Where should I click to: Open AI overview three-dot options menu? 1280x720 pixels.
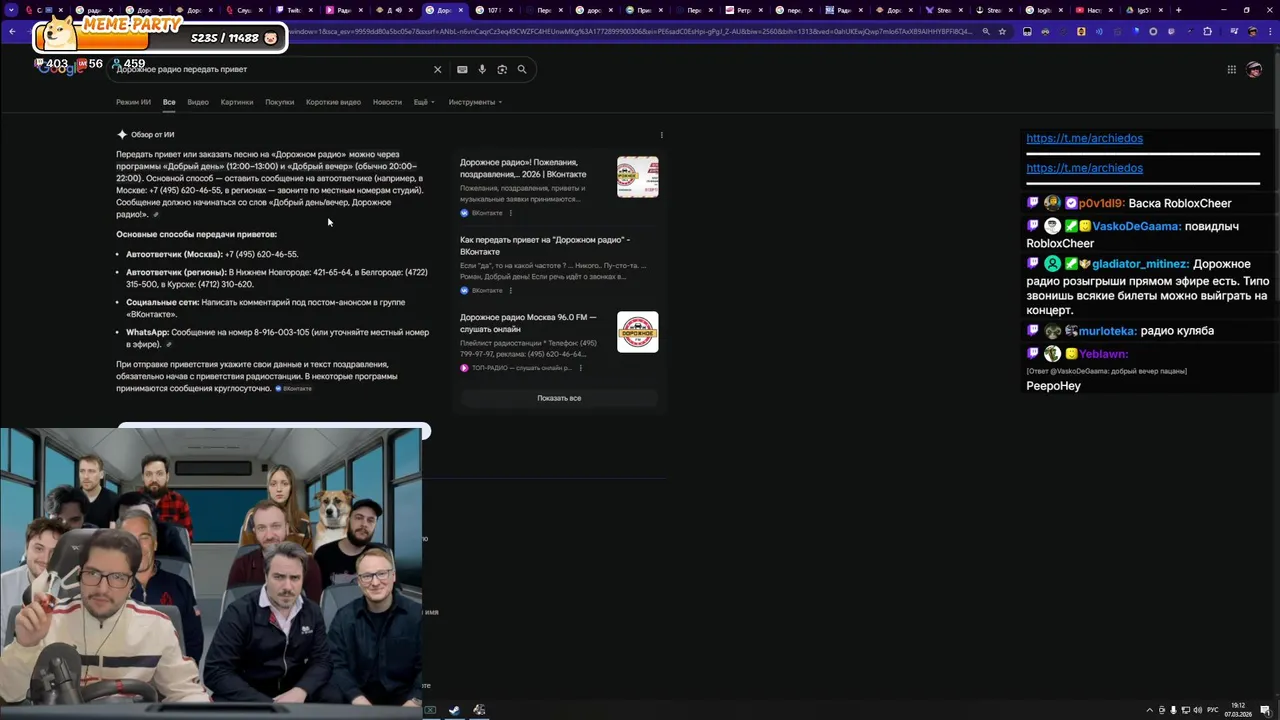[661, 134]
